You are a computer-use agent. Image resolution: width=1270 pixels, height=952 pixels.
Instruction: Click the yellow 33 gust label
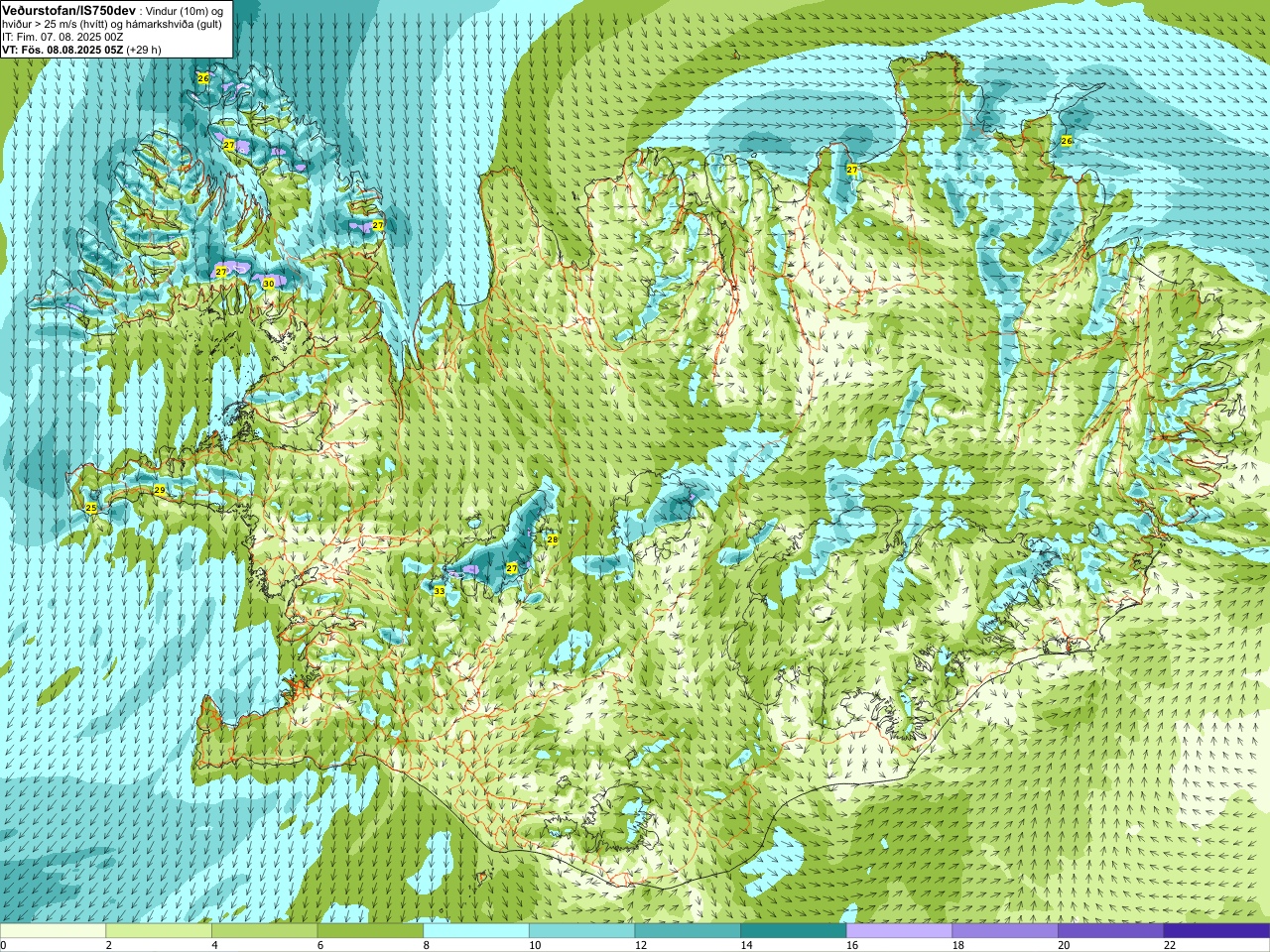point(440,591)
